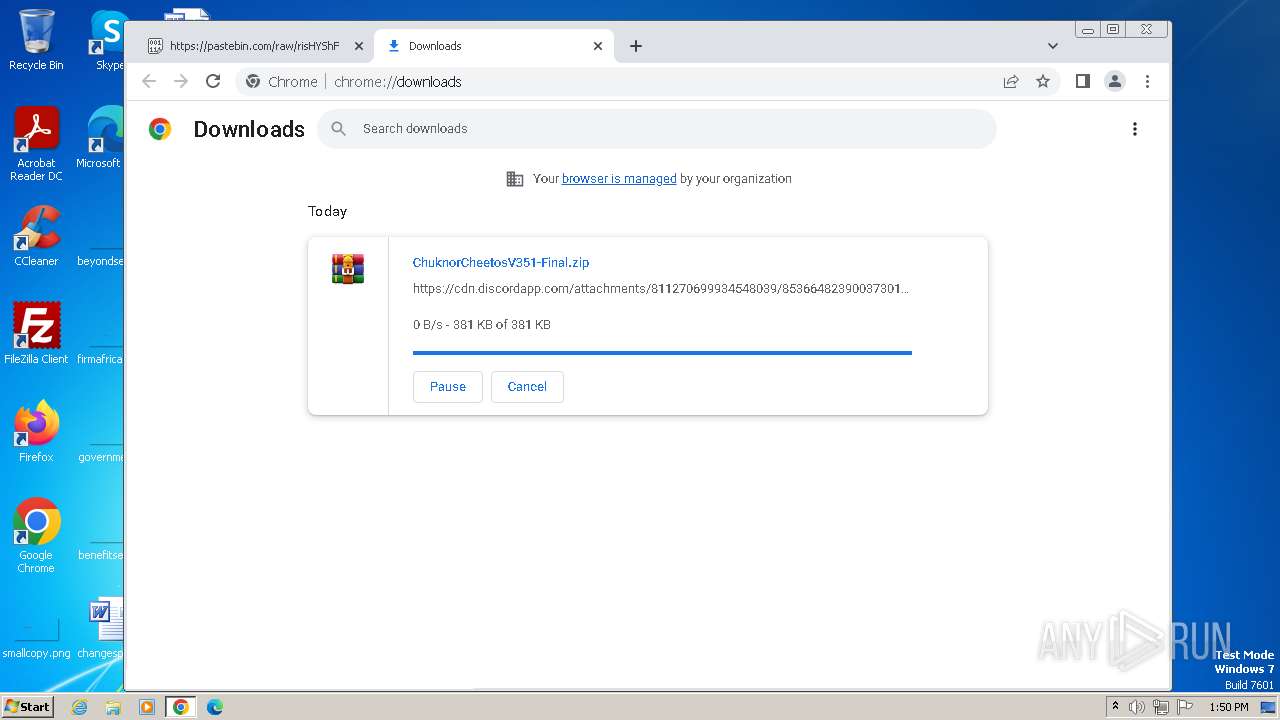Go back using the browser back arrow

click(x=149, y=82)
